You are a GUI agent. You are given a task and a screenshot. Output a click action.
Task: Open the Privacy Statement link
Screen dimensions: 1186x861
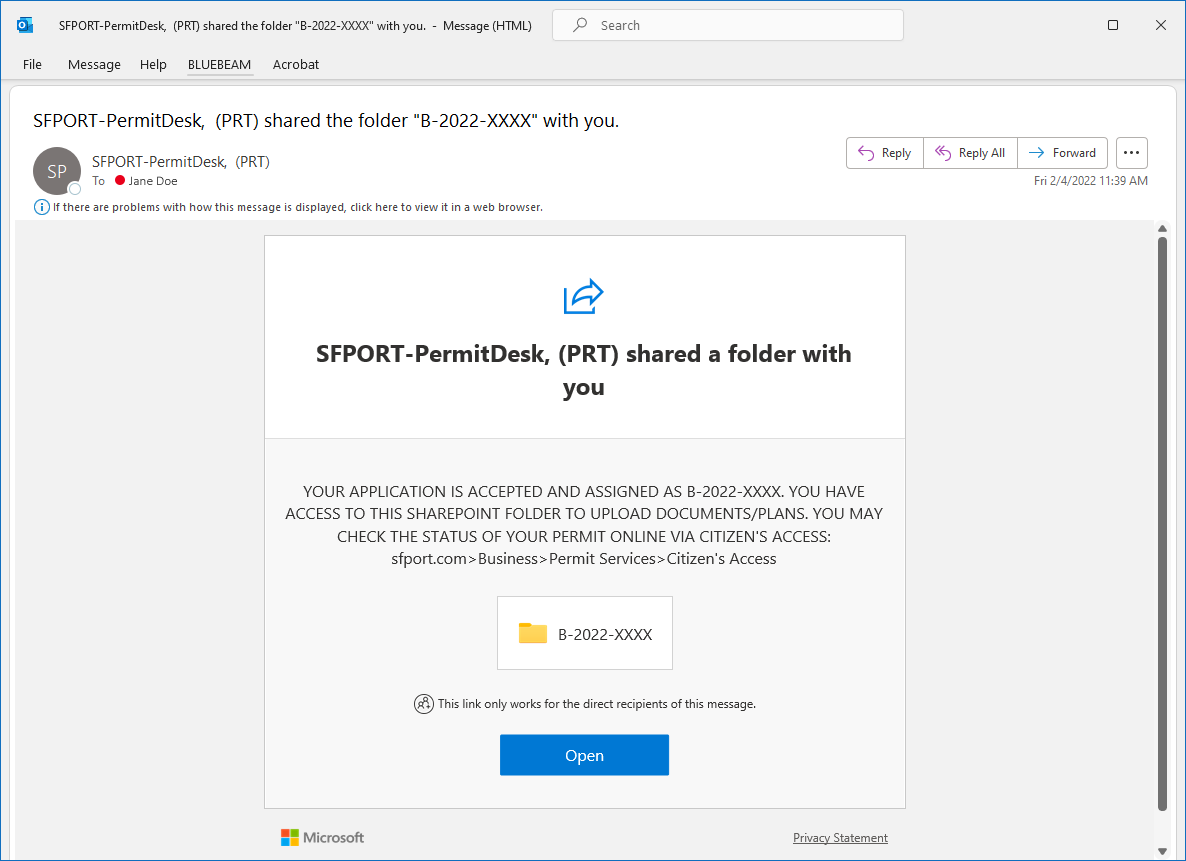[840, 837]
